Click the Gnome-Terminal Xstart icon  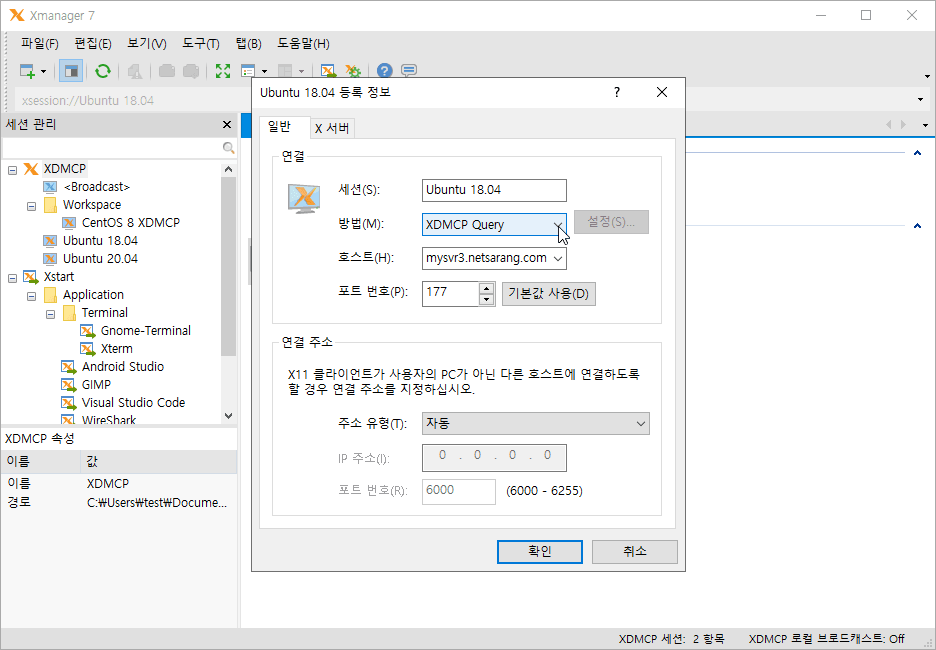point(88,331)
